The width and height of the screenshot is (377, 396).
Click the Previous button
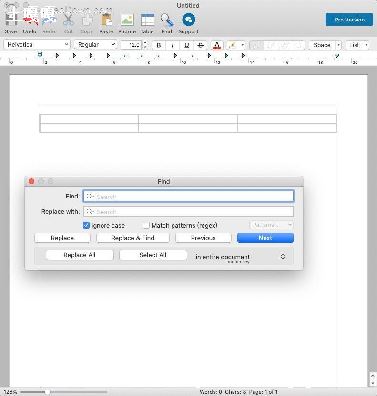[x=203, y=238]
